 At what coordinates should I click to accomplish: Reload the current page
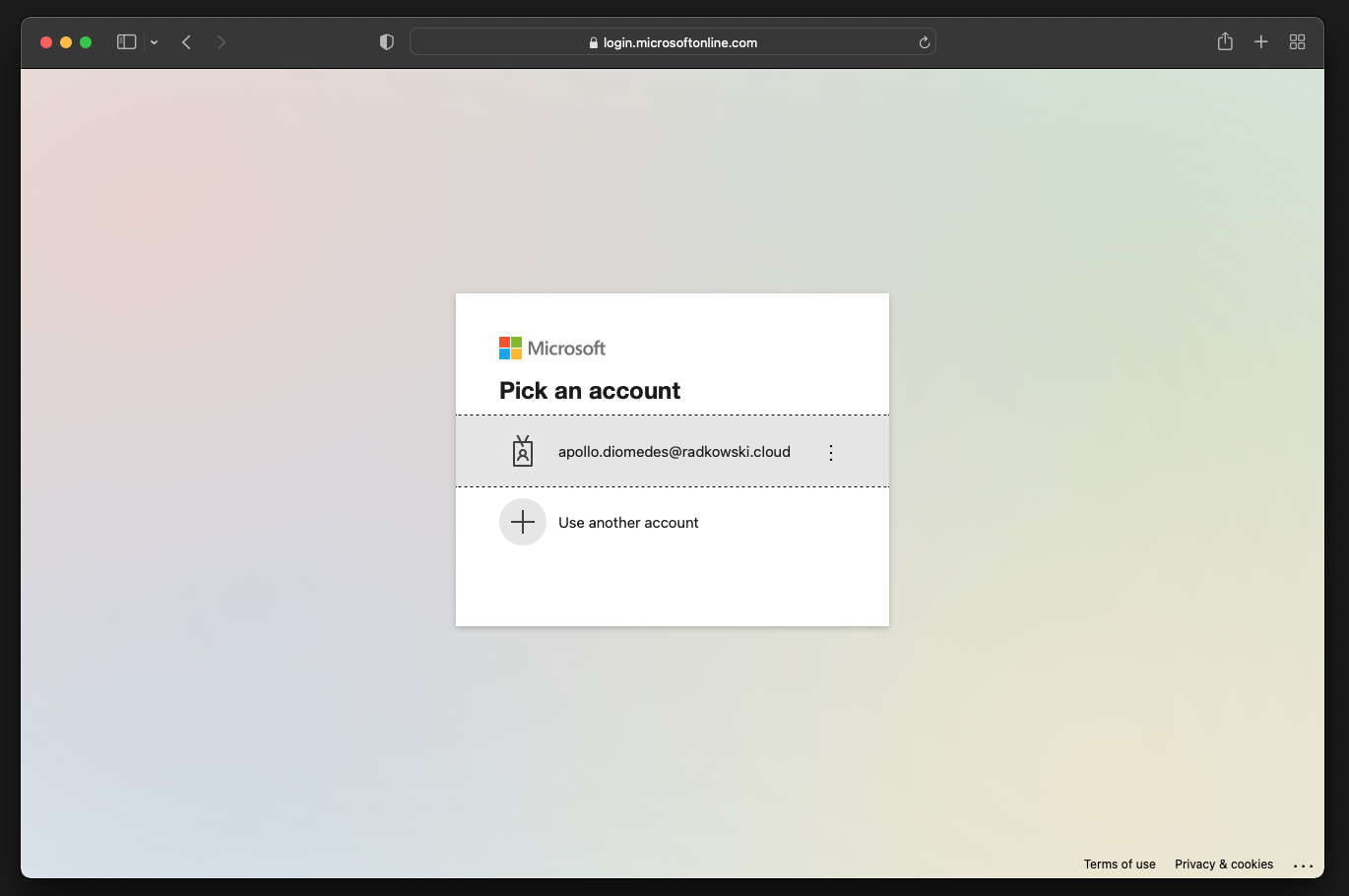coord(924,42)
